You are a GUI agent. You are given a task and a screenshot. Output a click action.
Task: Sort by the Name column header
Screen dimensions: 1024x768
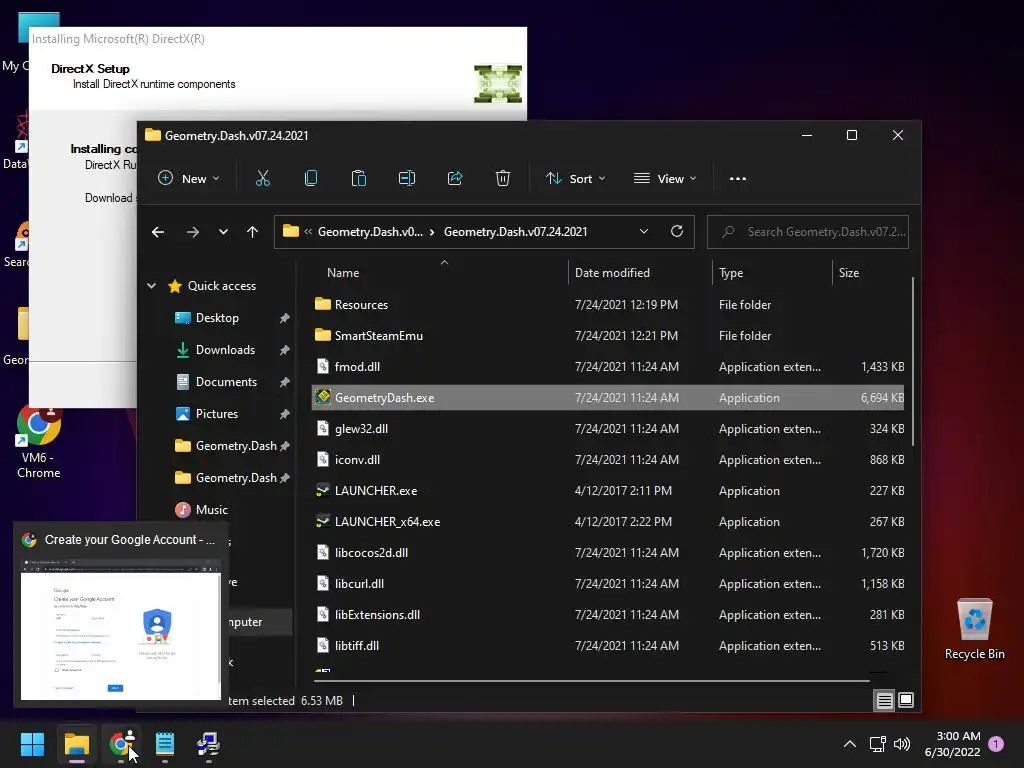click(343, 273)
